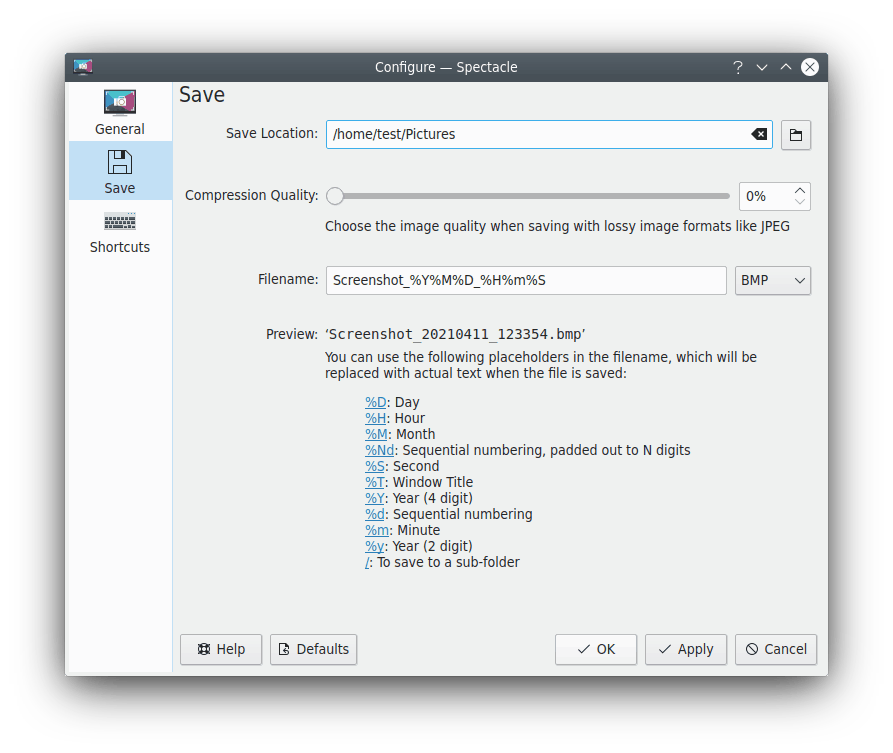Click the title bar question mark help icon

point(738,67)
